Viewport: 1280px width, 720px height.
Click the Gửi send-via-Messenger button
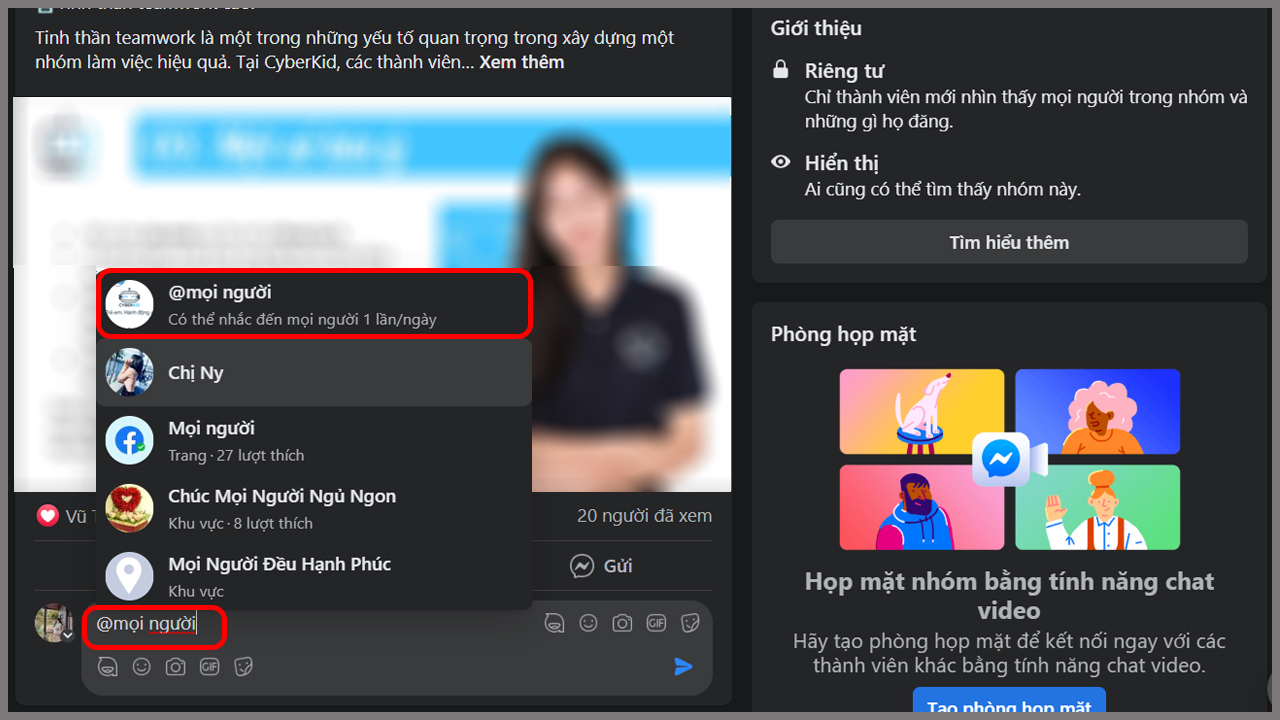coord(601,566)
